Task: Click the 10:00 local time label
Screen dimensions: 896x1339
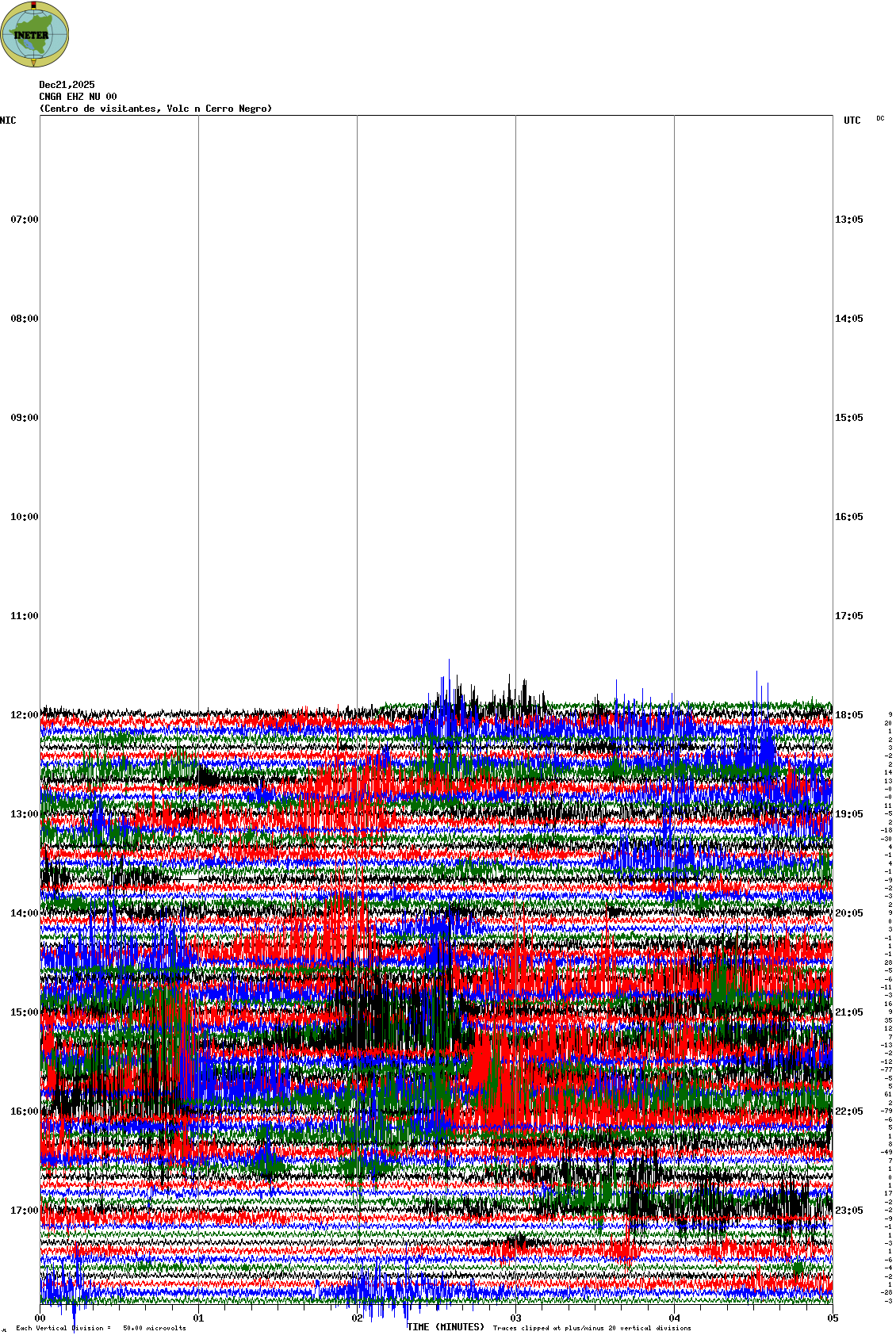Action: 24,517
